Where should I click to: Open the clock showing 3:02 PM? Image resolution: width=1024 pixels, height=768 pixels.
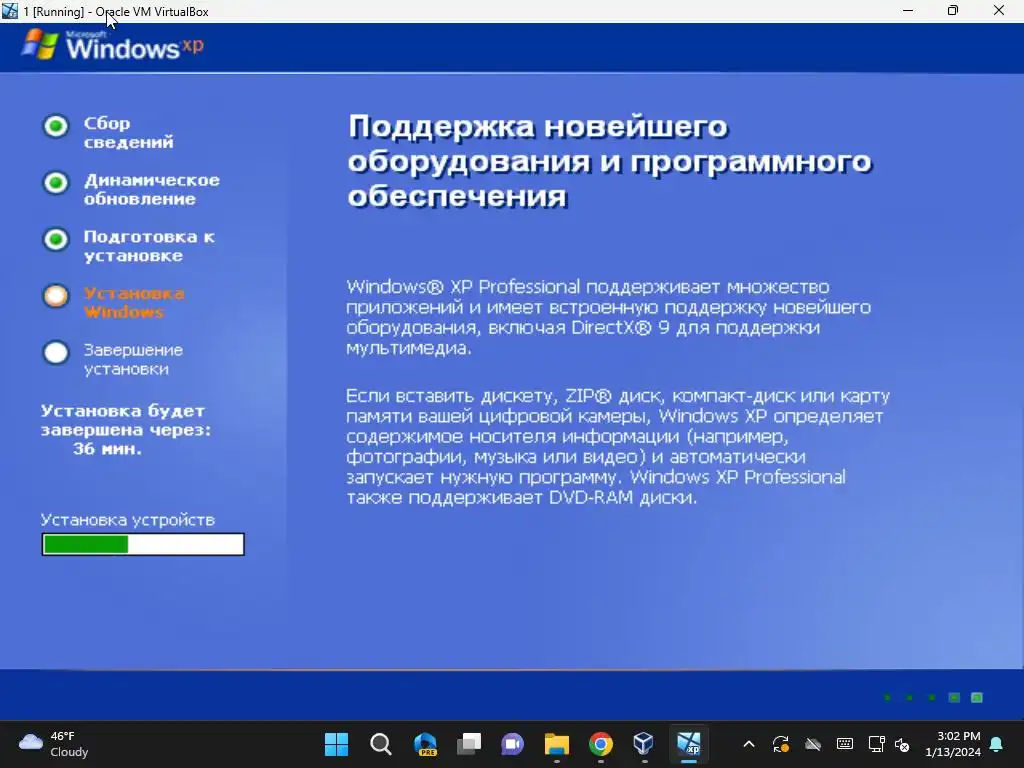pos(952,744)
